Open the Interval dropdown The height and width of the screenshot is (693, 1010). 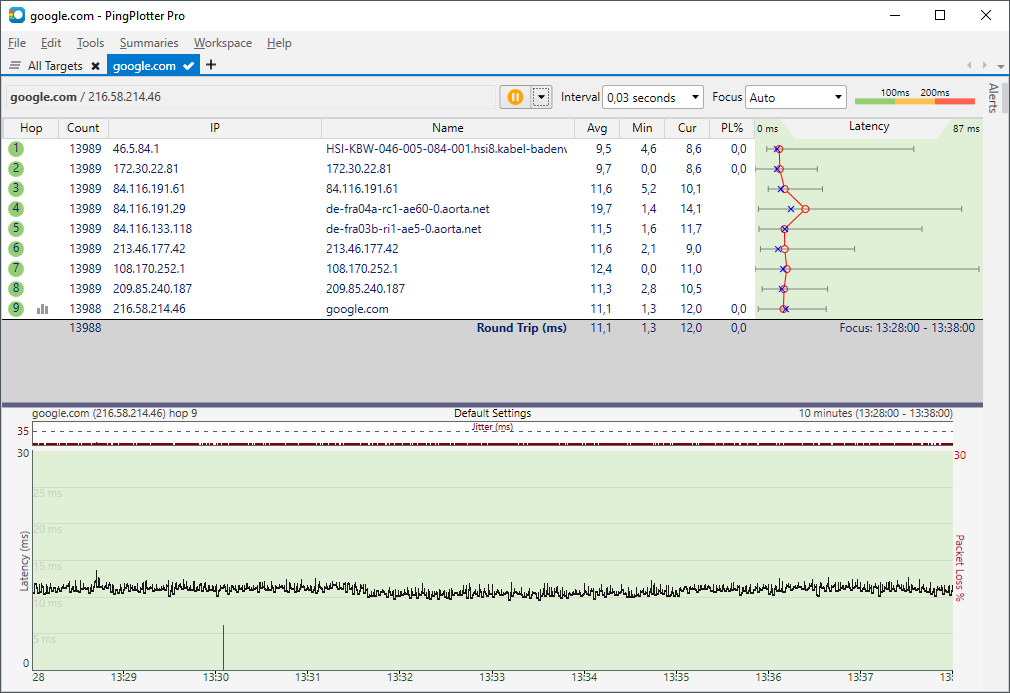[654, 97]
